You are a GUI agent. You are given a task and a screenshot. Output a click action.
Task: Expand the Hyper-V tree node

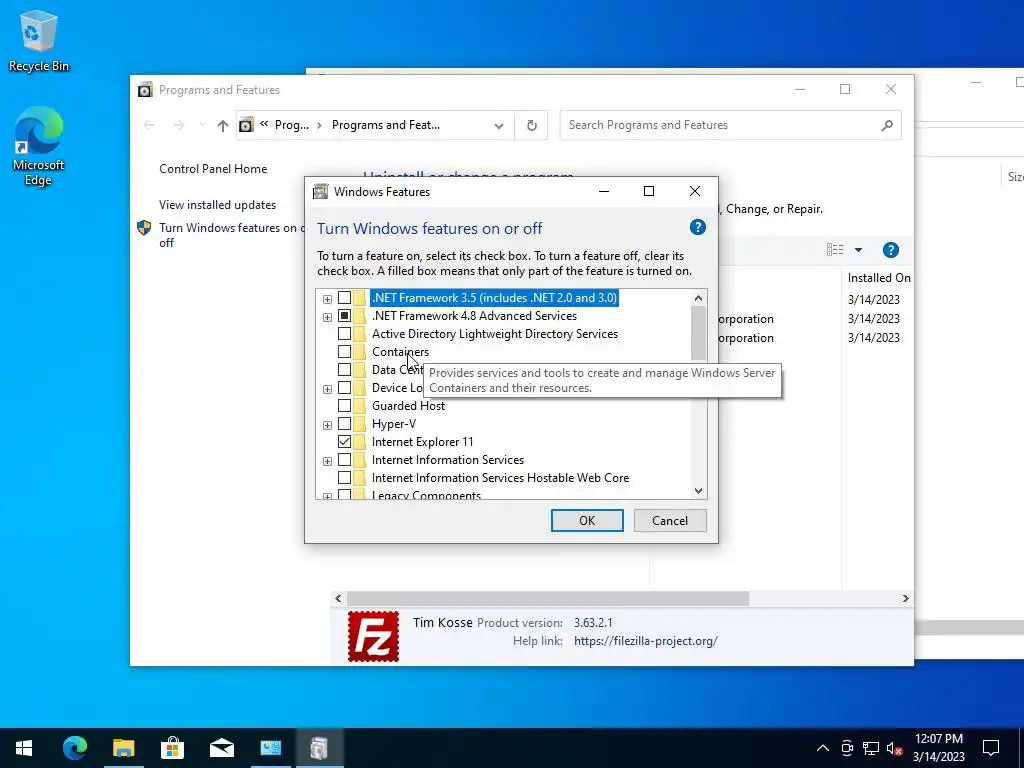327,425
